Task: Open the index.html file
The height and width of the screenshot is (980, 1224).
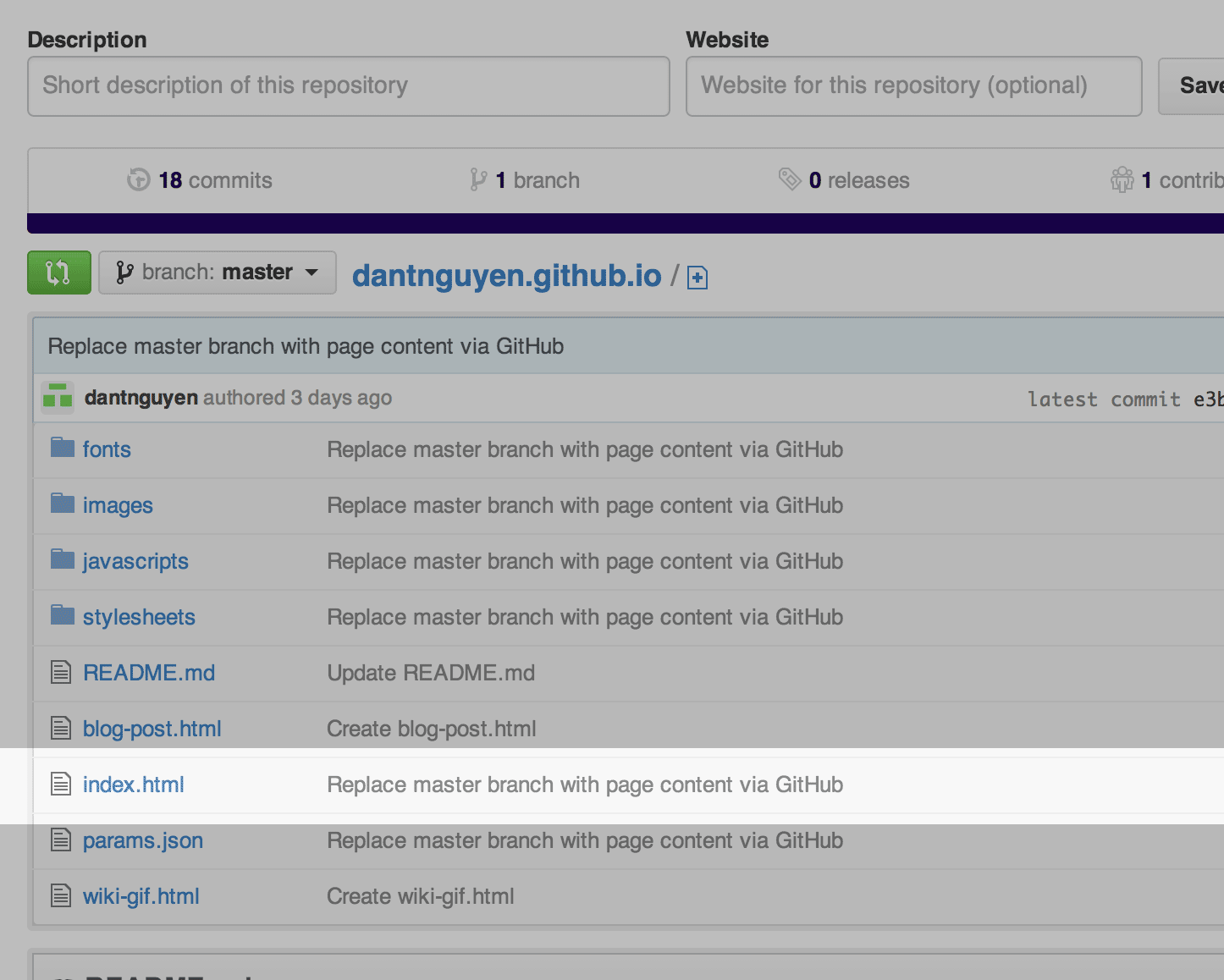Action: pos(134,785)
